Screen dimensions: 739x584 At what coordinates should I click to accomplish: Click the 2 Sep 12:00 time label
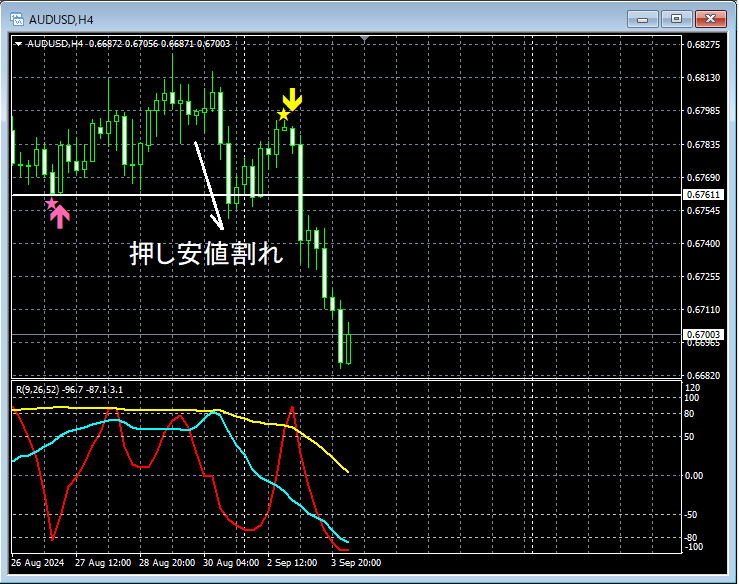click(292, 563)
